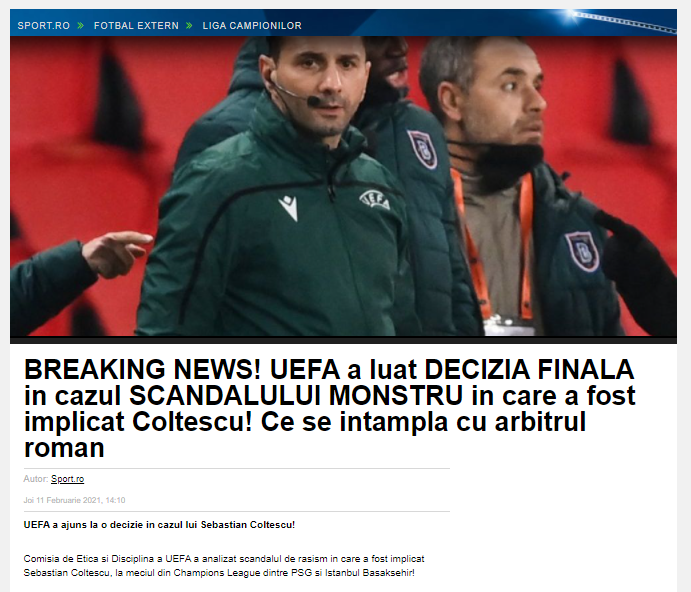The height and width of the screenshot is (592, 691).
Task: Click the green chevron after SPORT.RO
Action: pyautogui.click(x=81, y=26)
